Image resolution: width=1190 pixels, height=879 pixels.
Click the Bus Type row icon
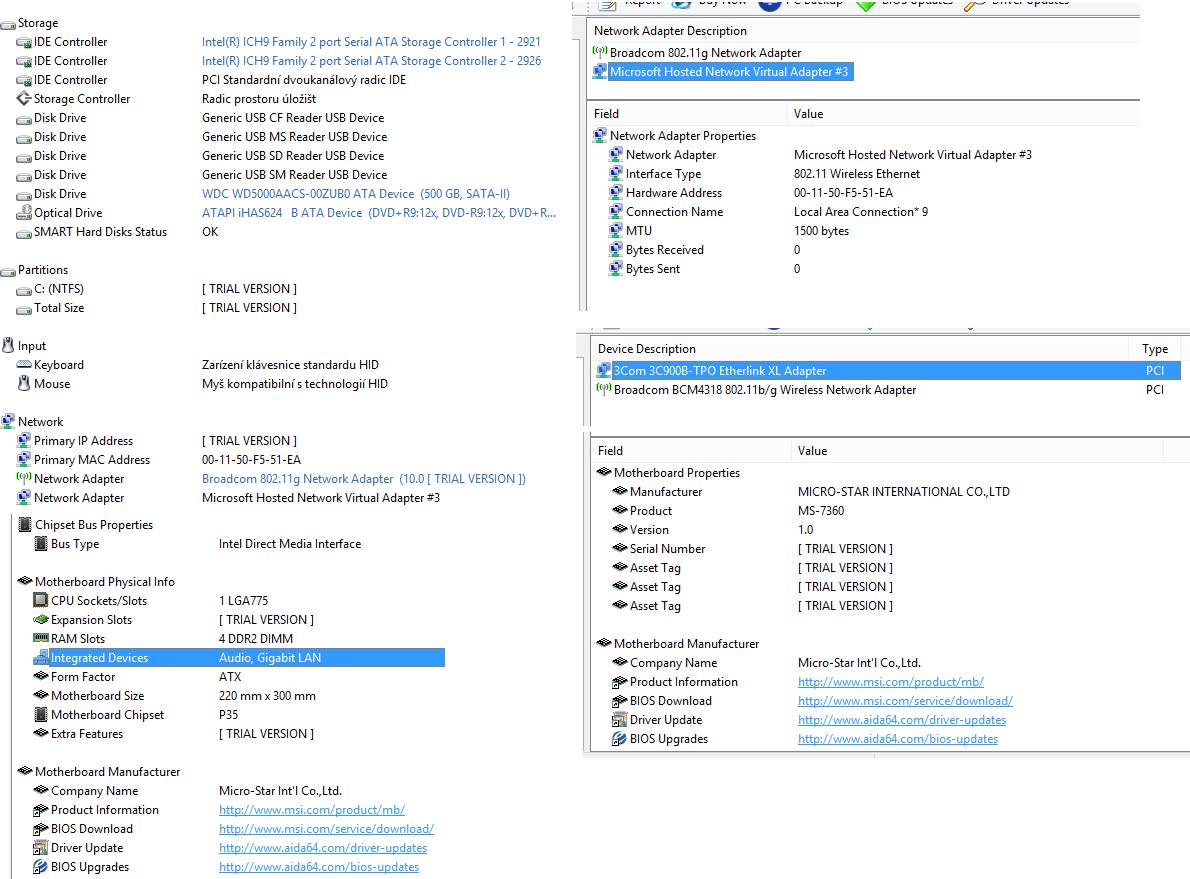[41, 543]
